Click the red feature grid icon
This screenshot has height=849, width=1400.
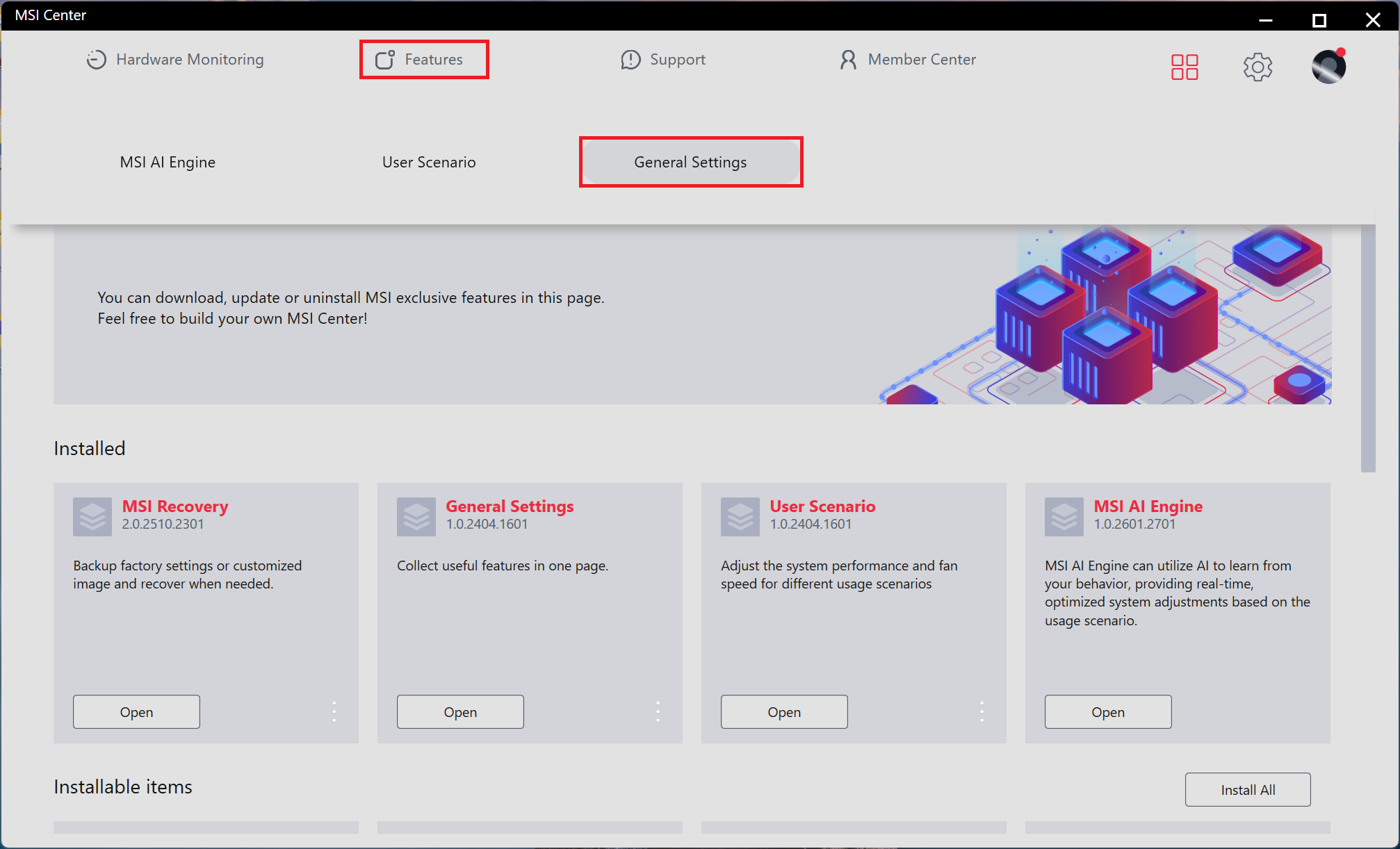click(1185, 67)
